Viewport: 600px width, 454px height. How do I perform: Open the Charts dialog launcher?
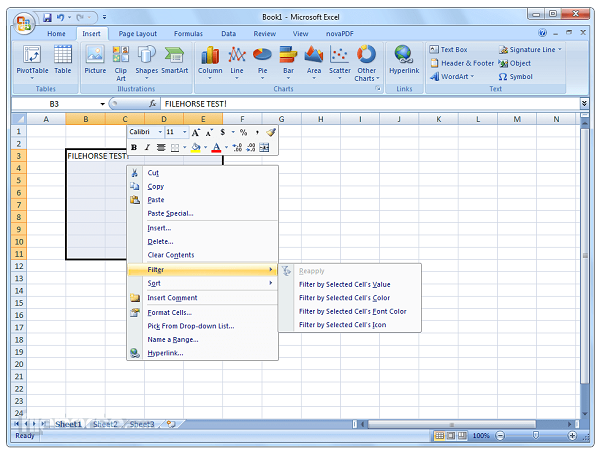(378, 89)
